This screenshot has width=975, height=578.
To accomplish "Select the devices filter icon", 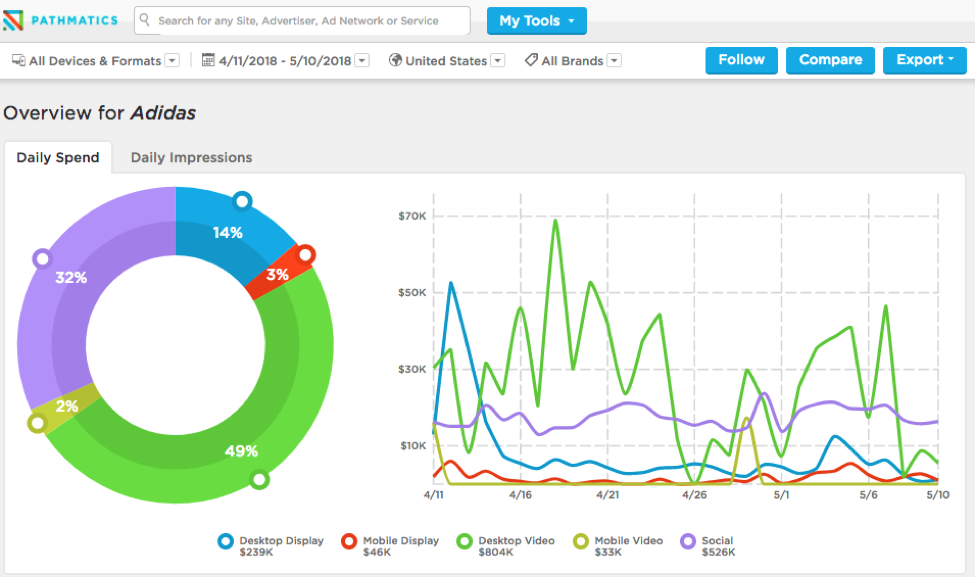I will coord(18,60).
